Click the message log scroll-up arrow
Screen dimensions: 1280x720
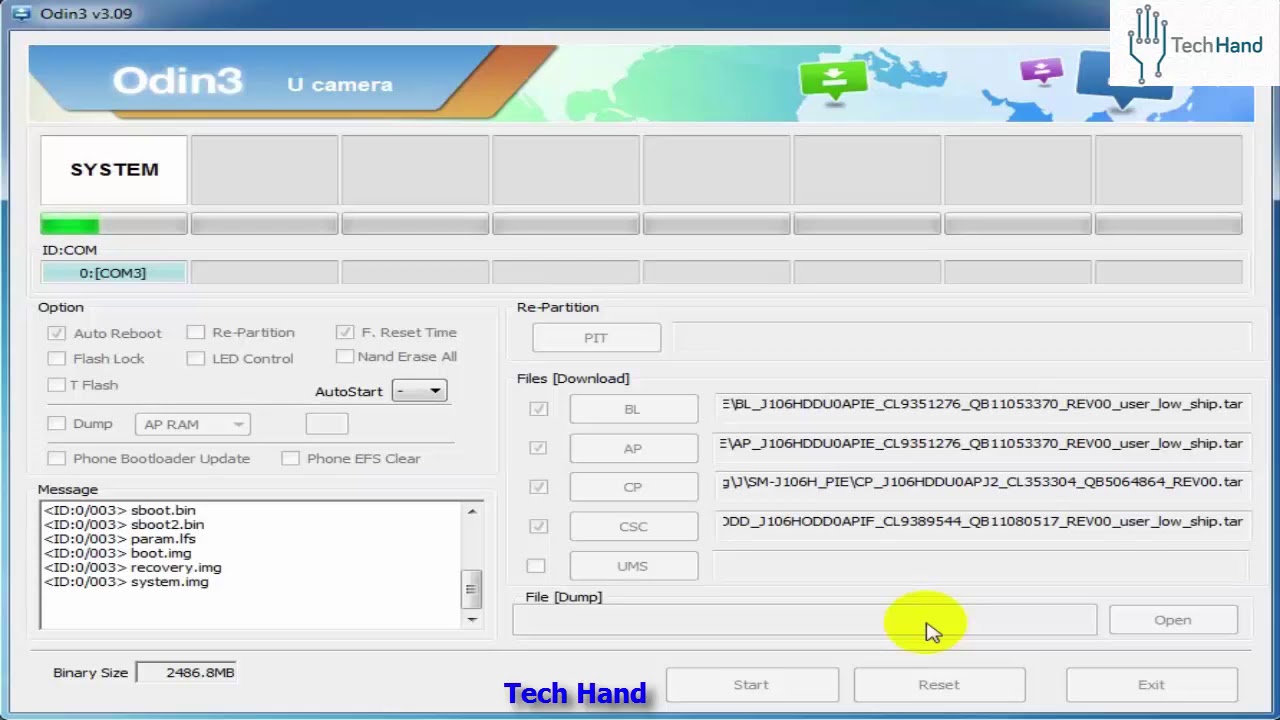(x=472, y=511)
